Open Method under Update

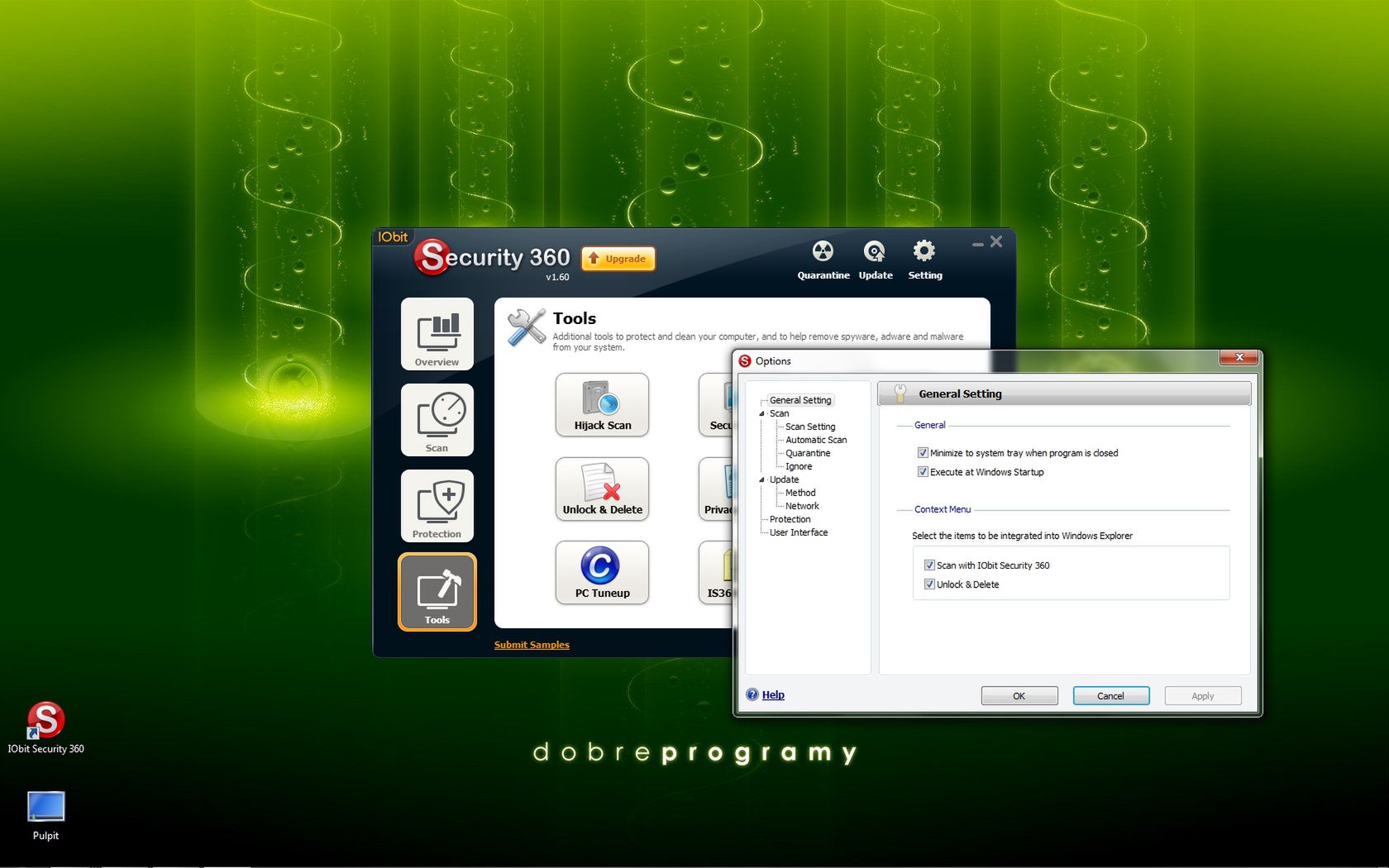click(x=800, y=493)
